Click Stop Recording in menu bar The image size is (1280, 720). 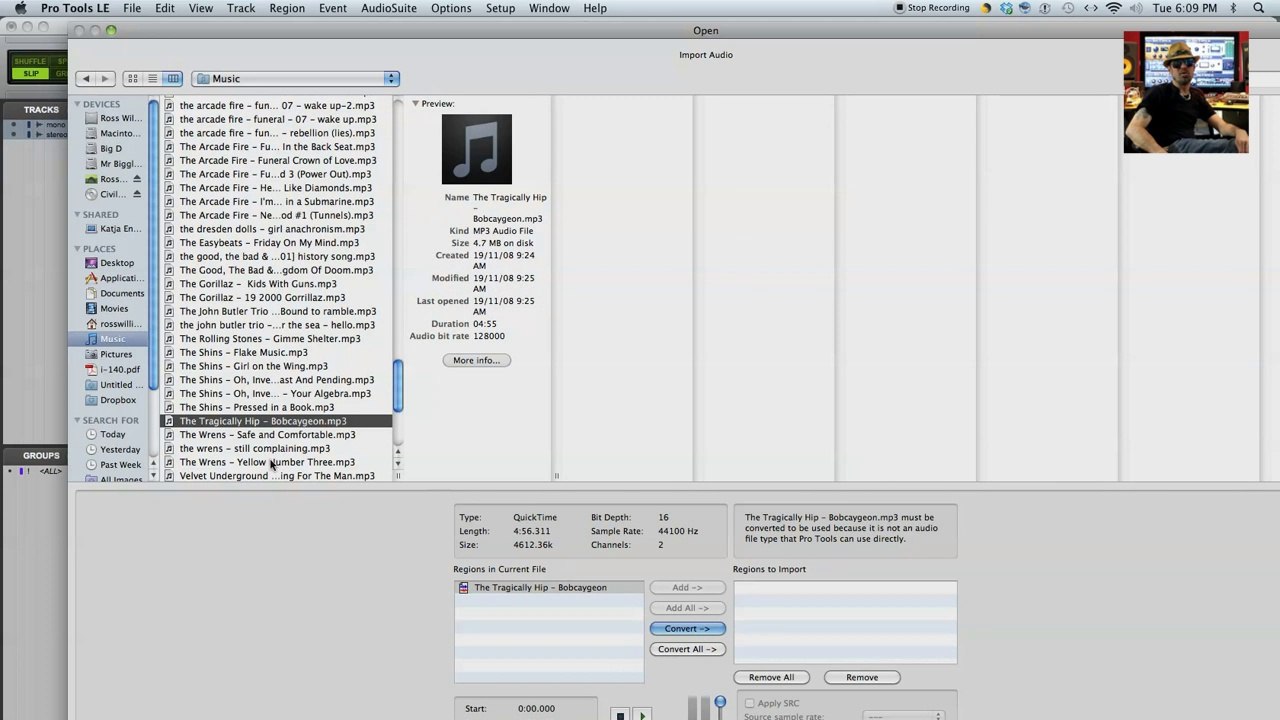point(932,8)
